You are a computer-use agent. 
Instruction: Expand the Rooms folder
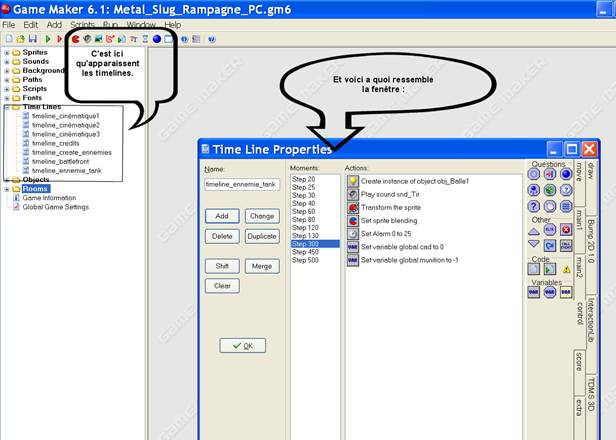pyautogui.click(x=7, y=189)
